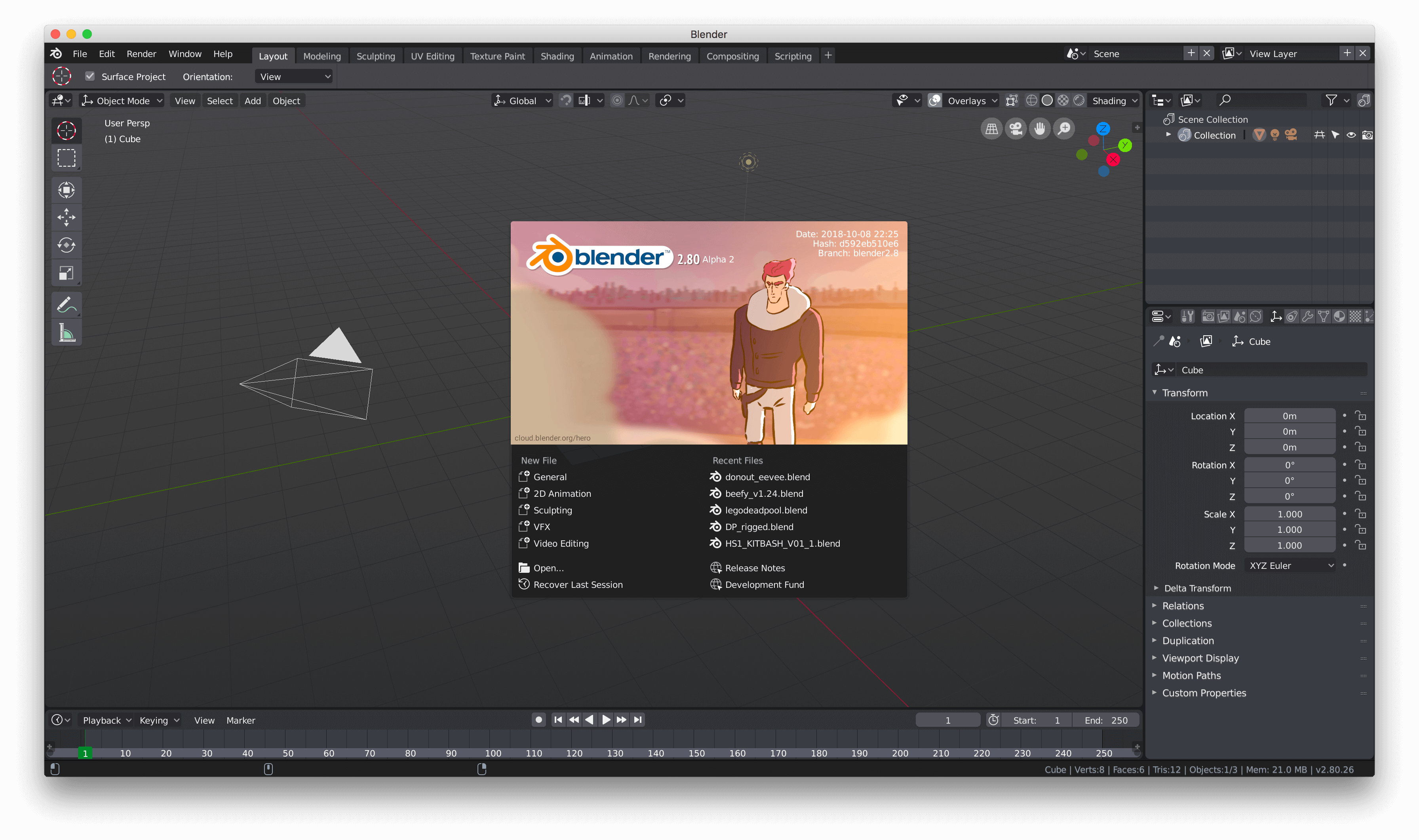The height and width of the screenshot is (840, 1419).
Task: Toggle X-ray display button in header
Action: (x=1012, y=101)
